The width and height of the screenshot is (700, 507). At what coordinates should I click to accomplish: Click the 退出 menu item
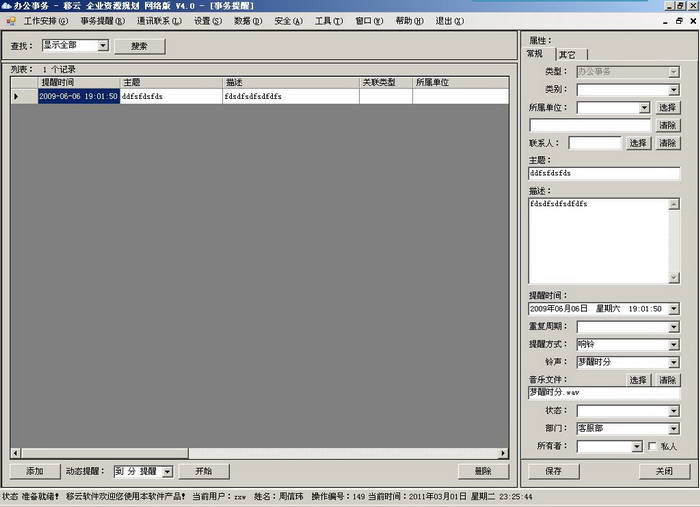point(450,21)
